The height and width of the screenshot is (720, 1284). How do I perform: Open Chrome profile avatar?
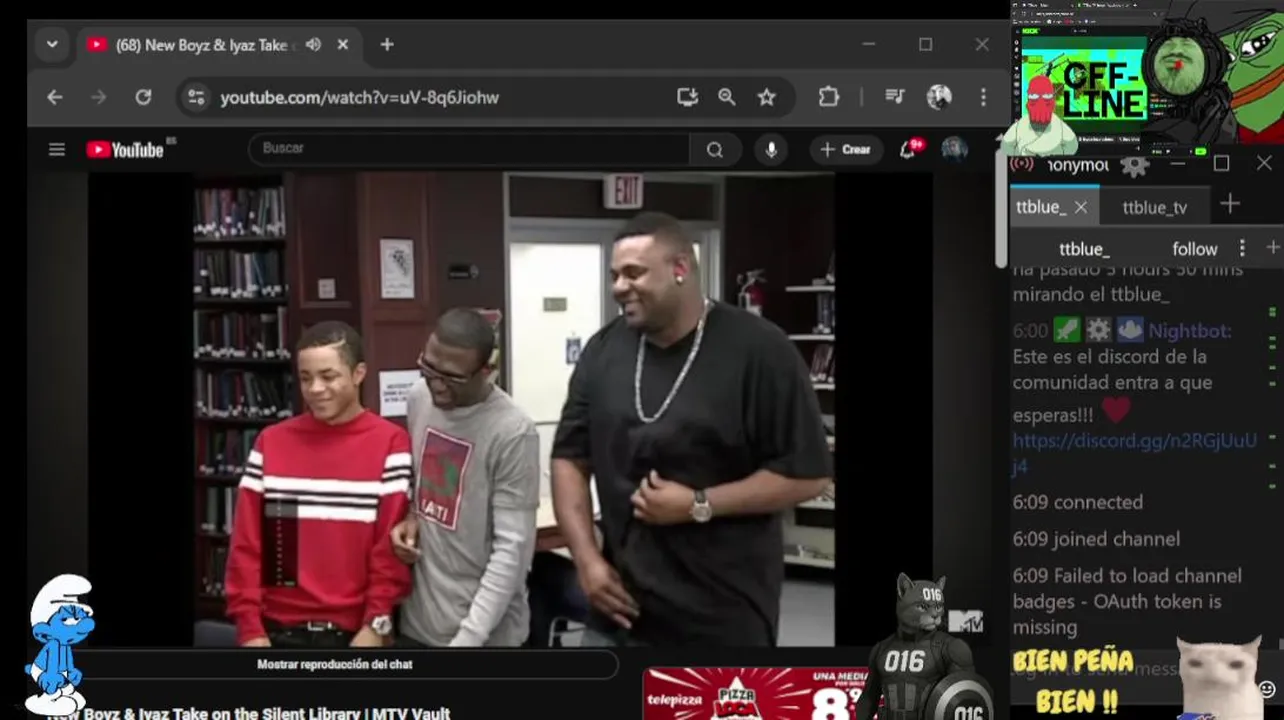point(939,97)
